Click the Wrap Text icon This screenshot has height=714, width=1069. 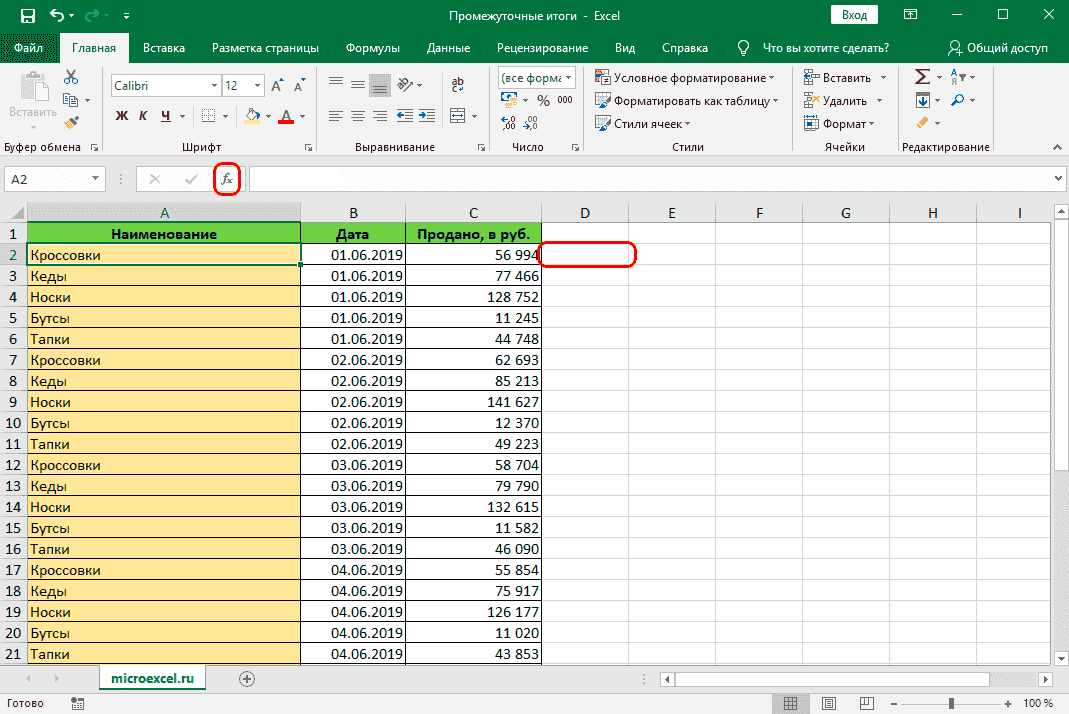458,86
